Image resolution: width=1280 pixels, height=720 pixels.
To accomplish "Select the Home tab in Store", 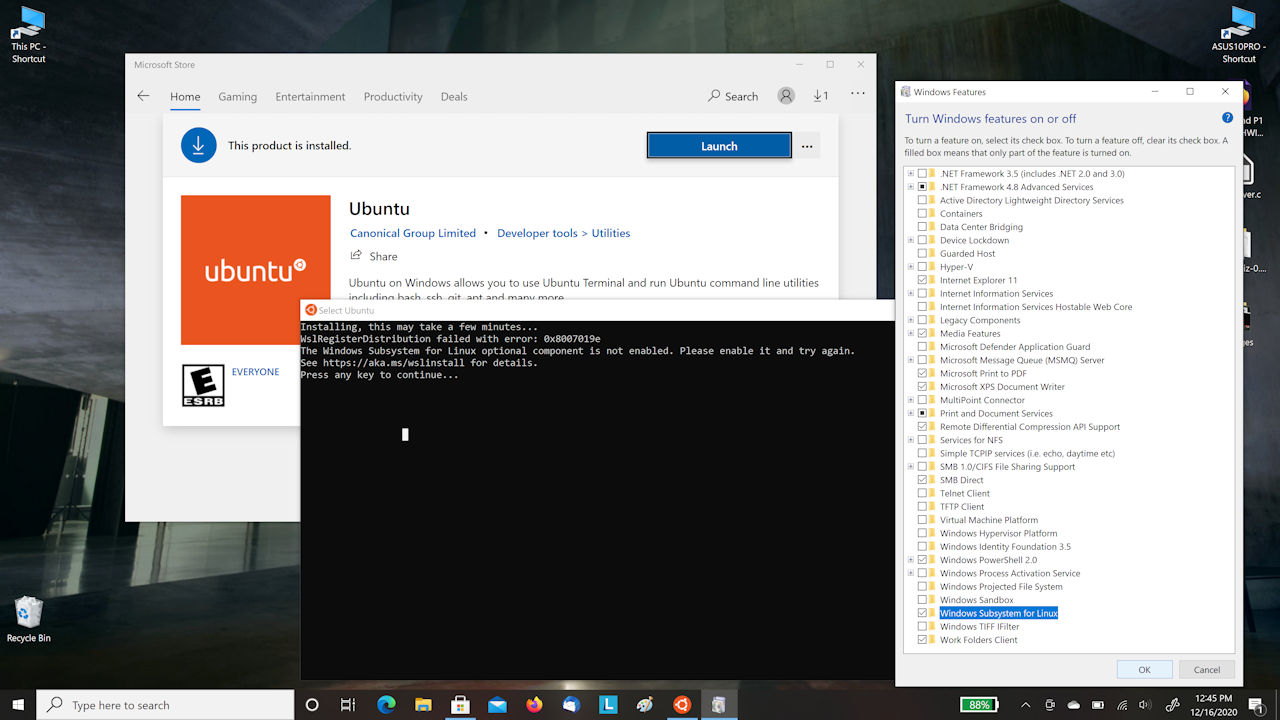I will coord(185,97).
